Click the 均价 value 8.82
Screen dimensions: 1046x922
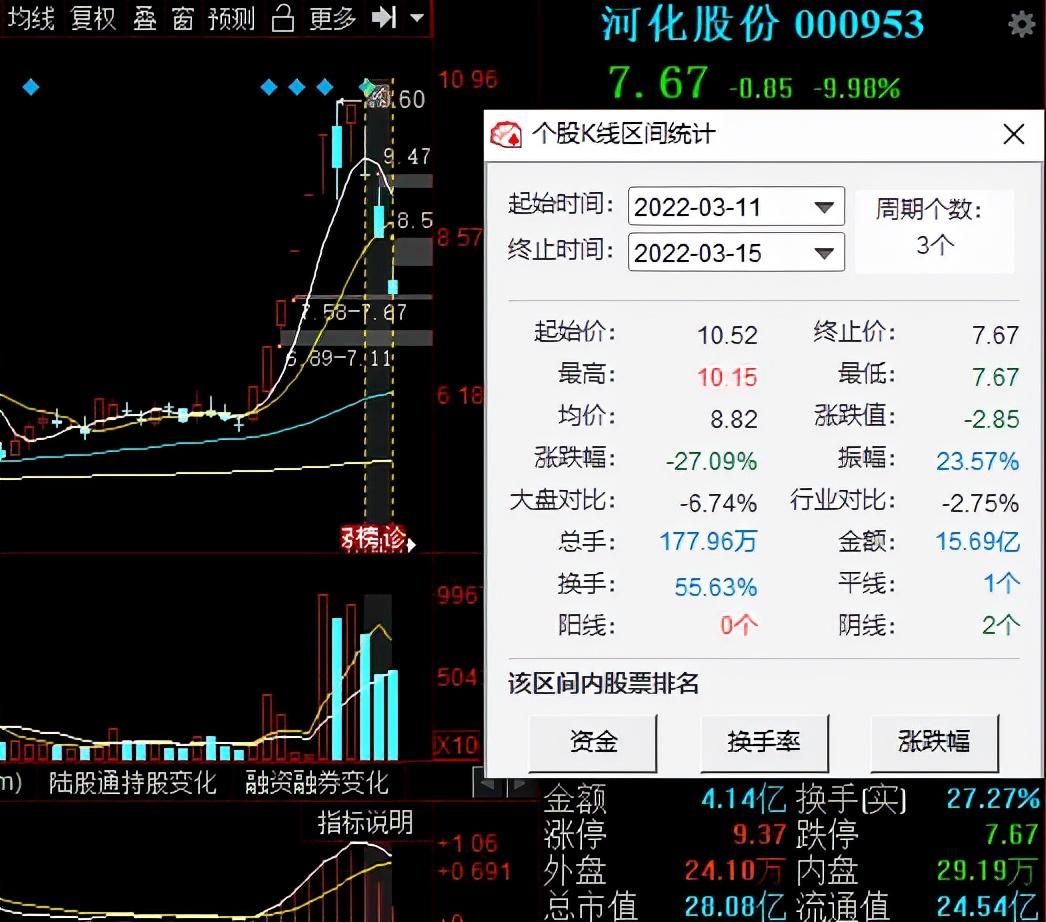pos(734,419)
